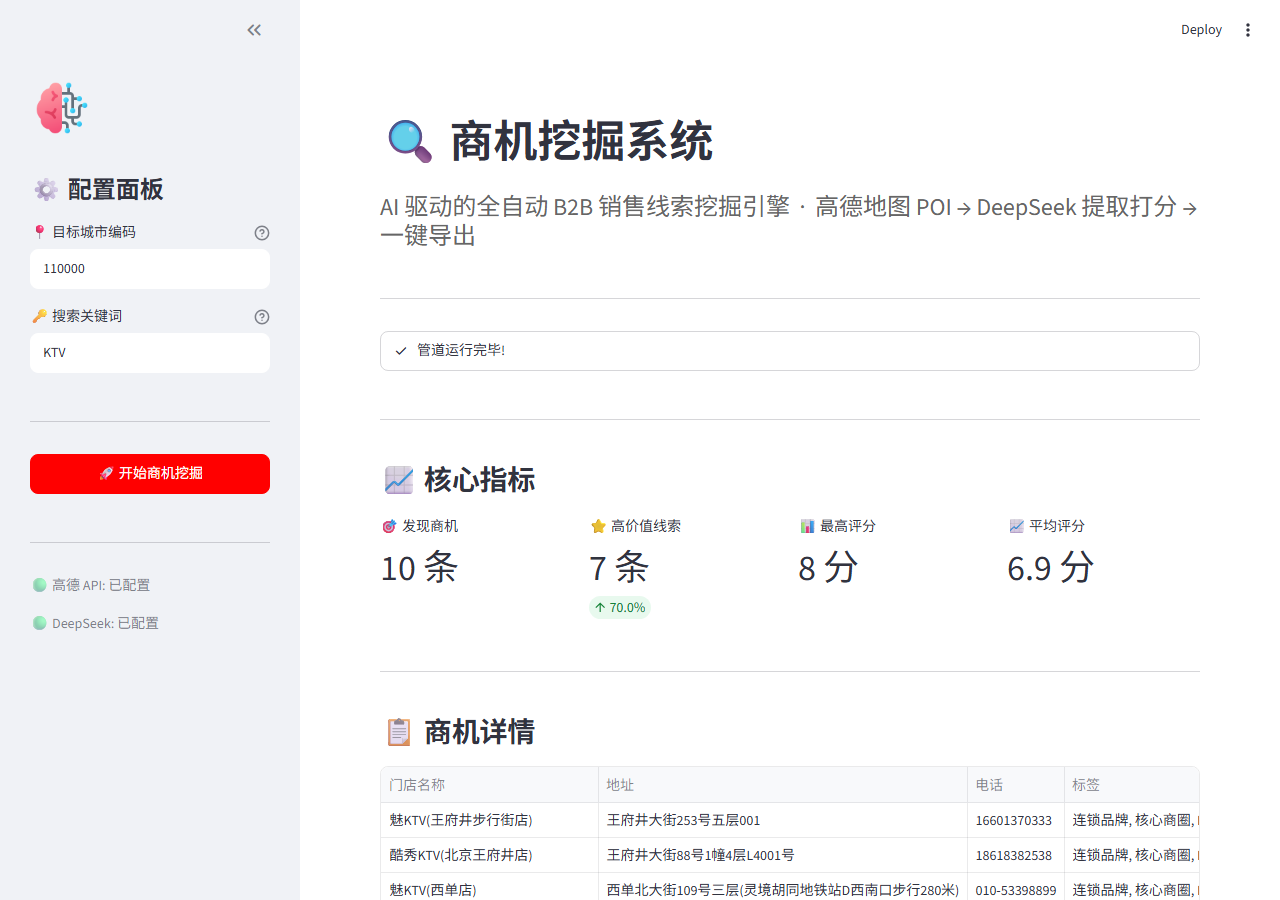Click phone number 18618382538
This screenshot has height=900, width=1280.
(x=1016, y=855)
